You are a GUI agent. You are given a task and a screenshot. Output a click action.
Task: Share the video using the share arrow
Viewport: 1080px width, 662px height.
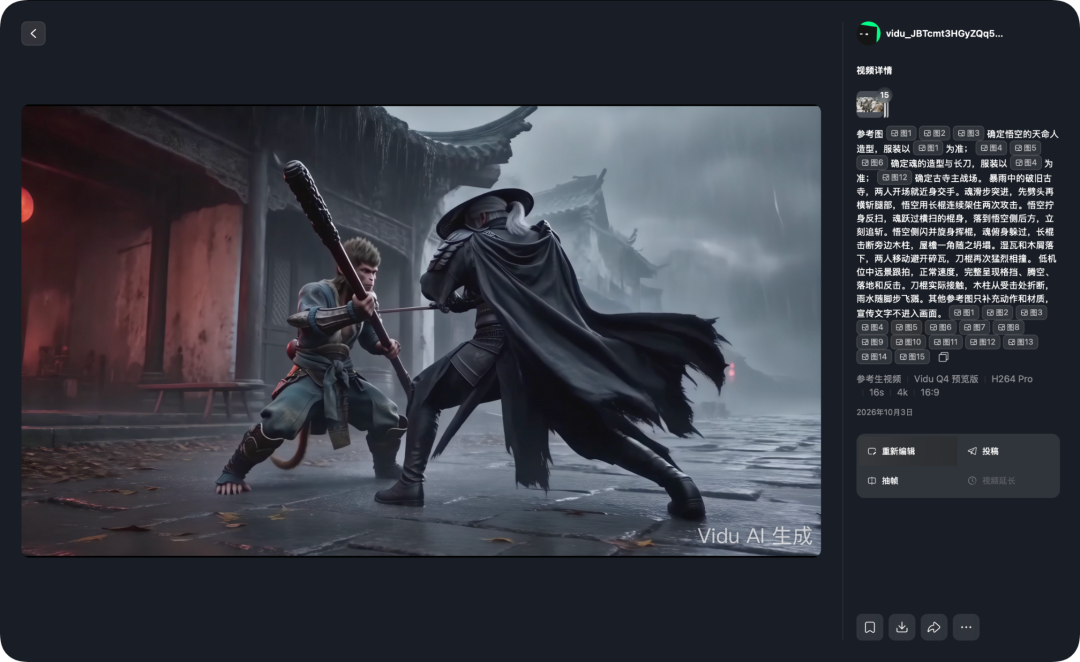[x=934, y=627]
